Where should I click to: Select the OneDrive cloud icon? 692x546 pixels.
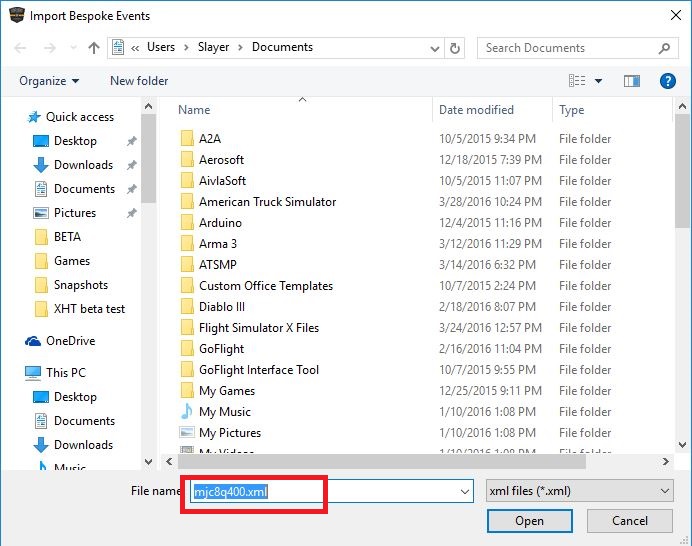click(x=34, y=341)
